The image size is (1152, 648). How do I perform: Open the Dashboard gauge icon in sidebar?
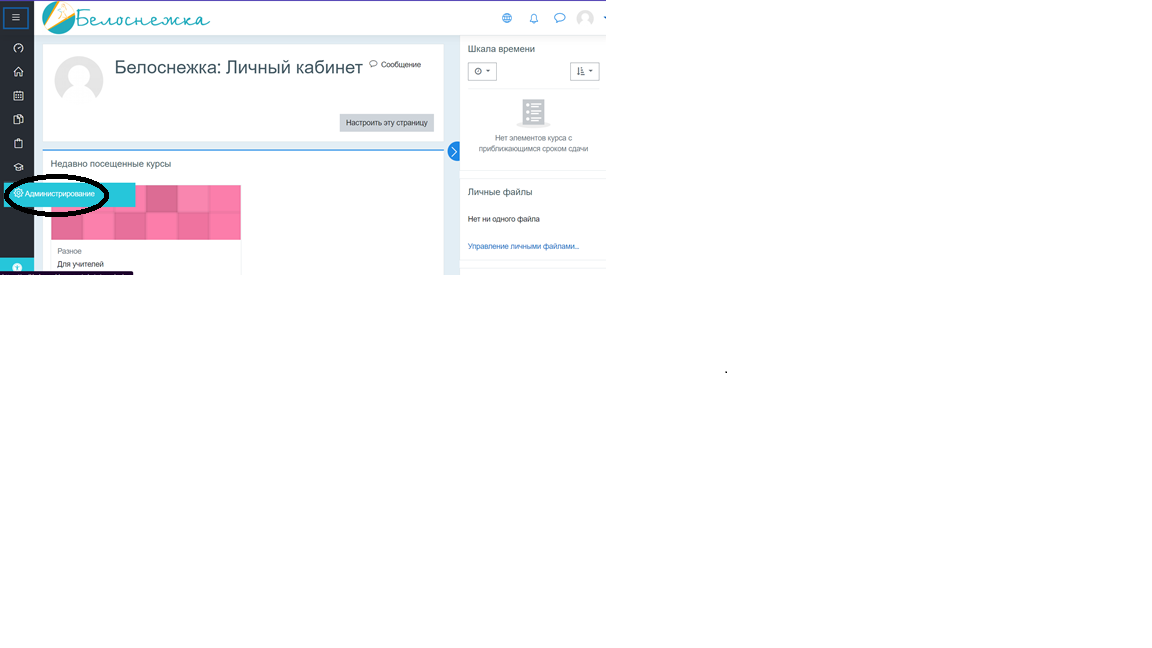click(18, 48)
